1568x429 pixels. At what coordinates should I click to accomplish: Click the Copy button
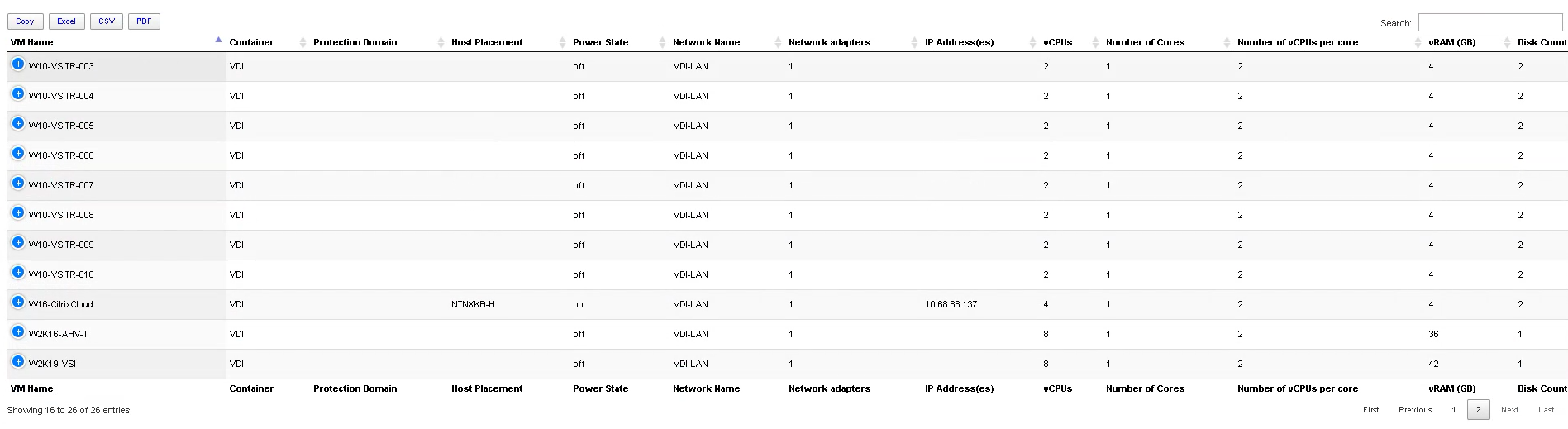[x=25, y=21]
